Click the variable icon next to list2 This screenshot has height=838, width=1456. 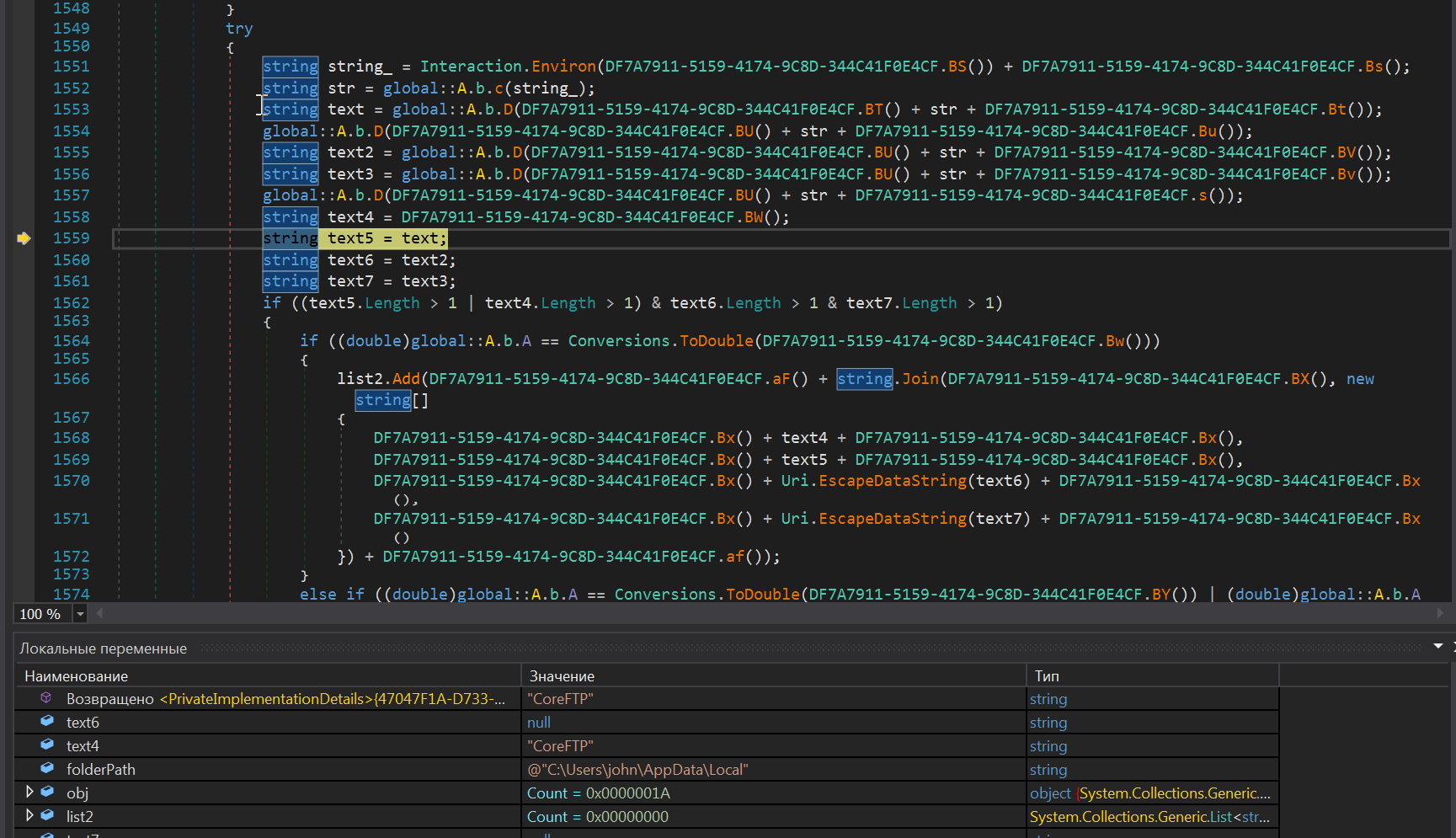(48, 816)
